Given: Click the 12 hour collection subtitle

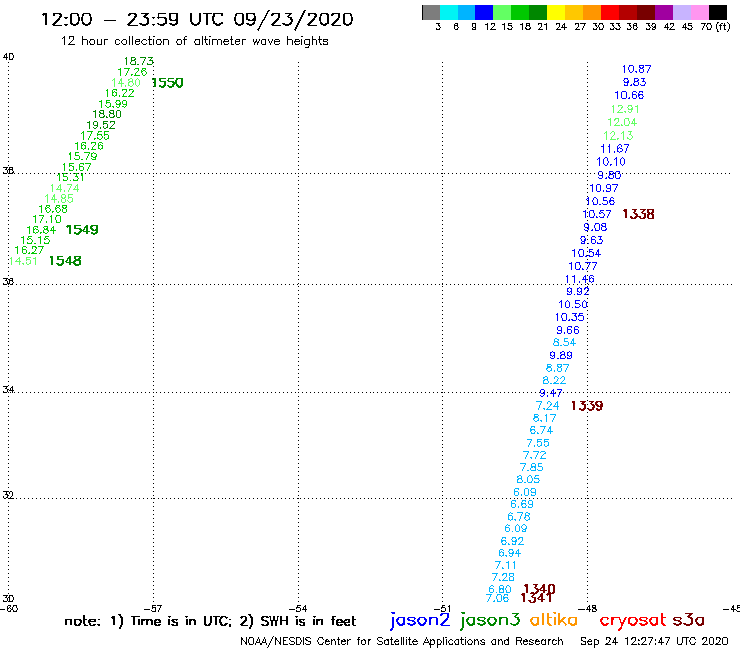Looking at the screenshot, I should tap(194, 41).
